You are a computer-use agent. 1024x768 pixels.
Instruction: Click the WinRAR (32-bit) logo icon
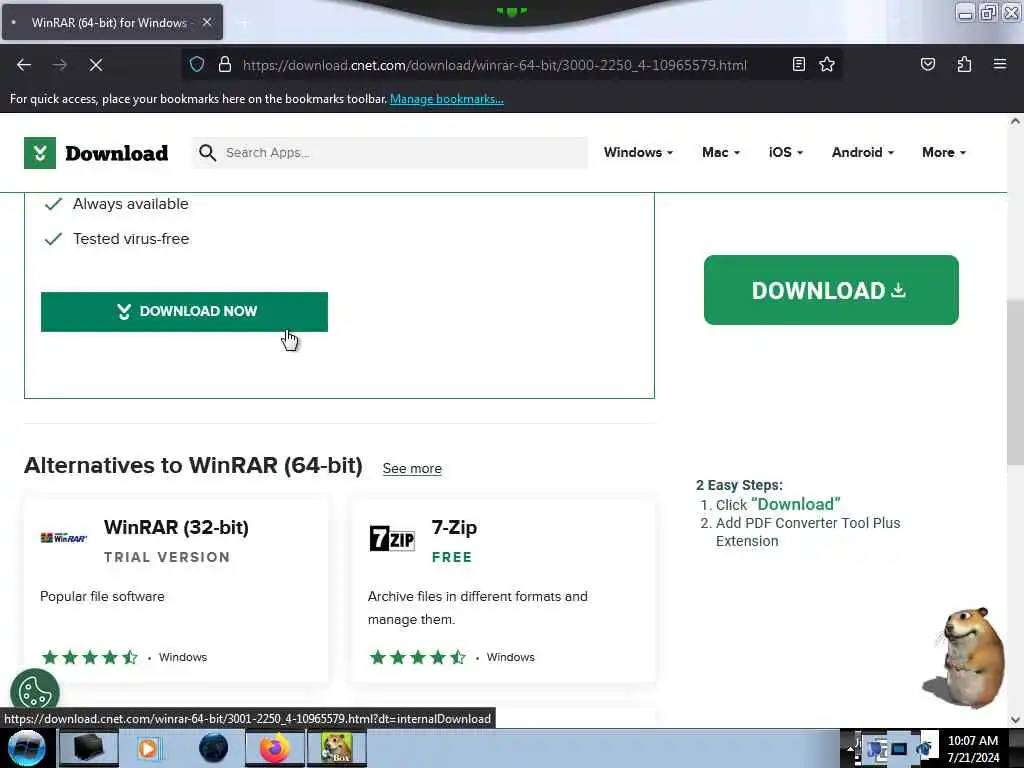coord(63,537)
